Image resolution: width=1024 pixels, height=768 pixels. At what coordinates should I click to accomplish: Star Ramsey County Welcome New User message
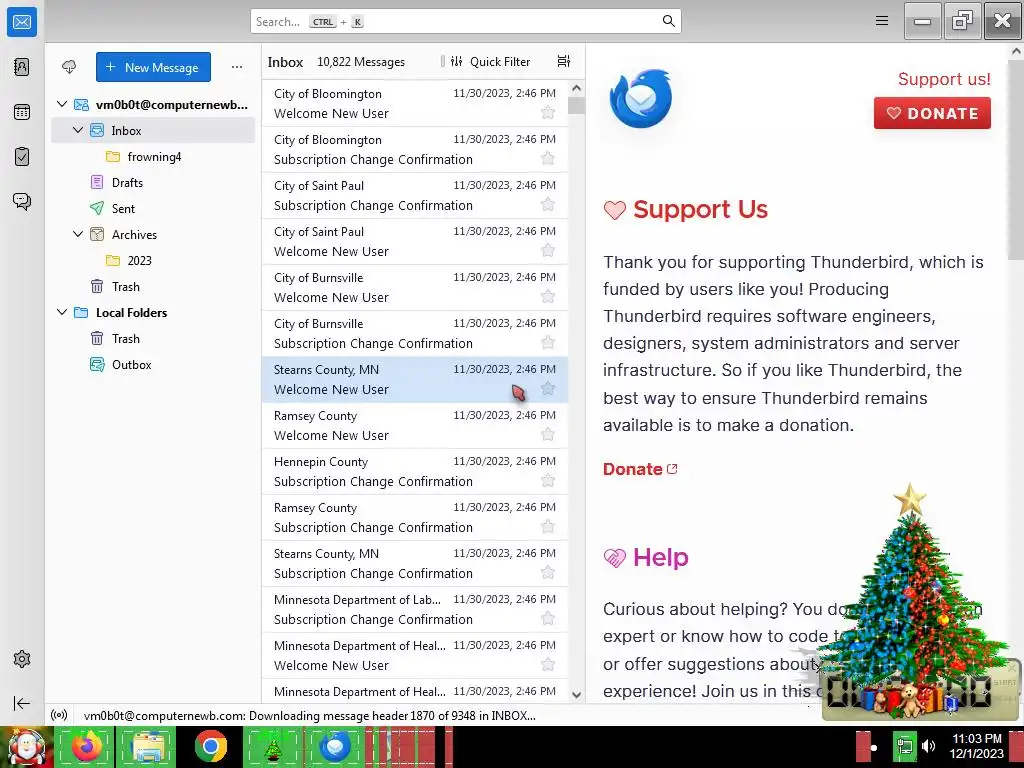pyautogui.click(x=548, y=434)
